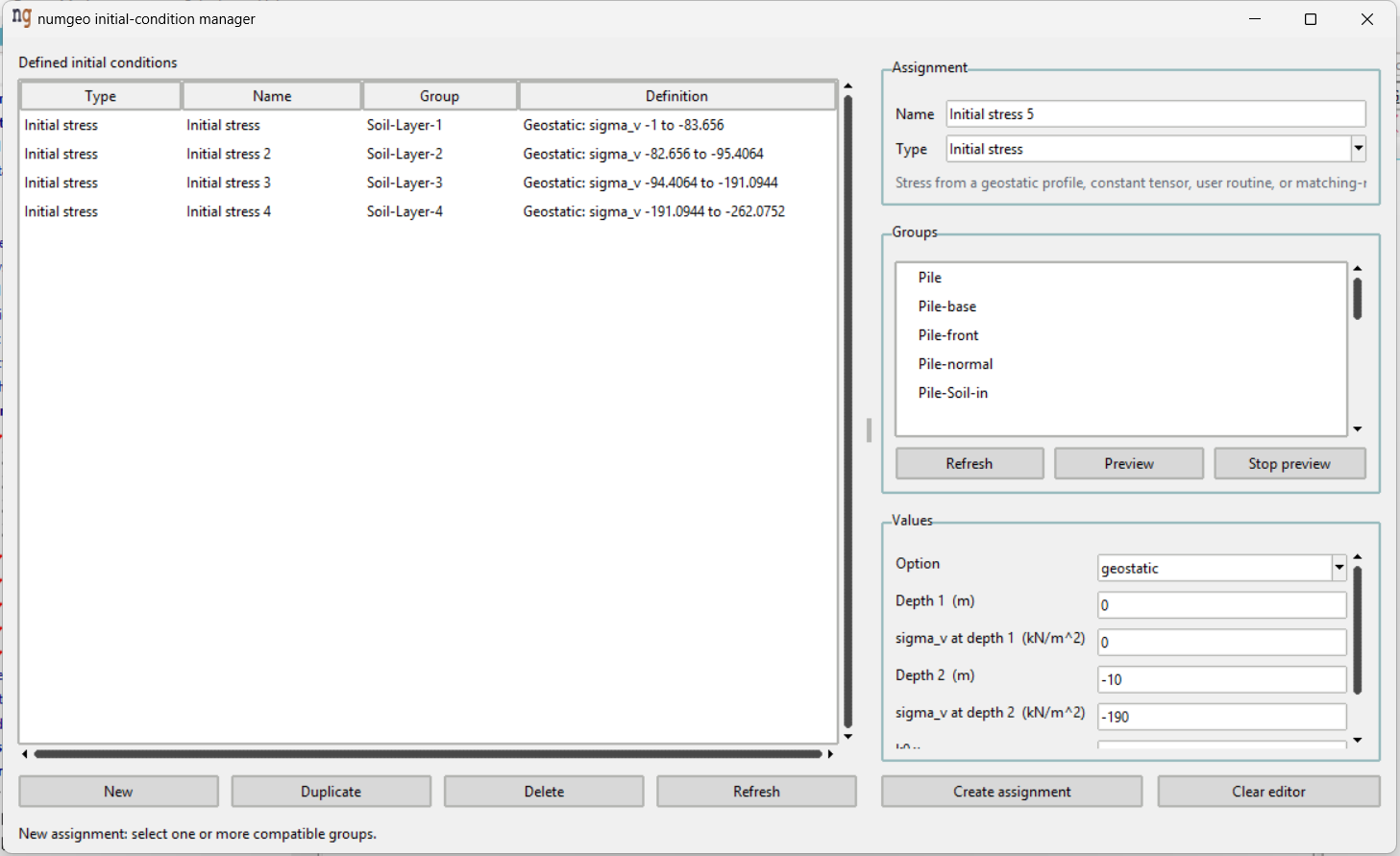Select Pile in the Groups list

pos(1121,278)
